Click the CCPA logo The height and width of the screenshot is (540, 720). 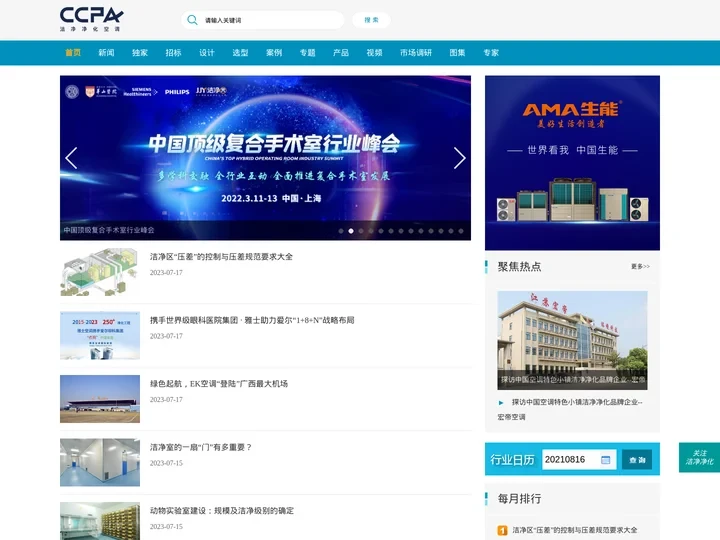click(x=91, y=19)
